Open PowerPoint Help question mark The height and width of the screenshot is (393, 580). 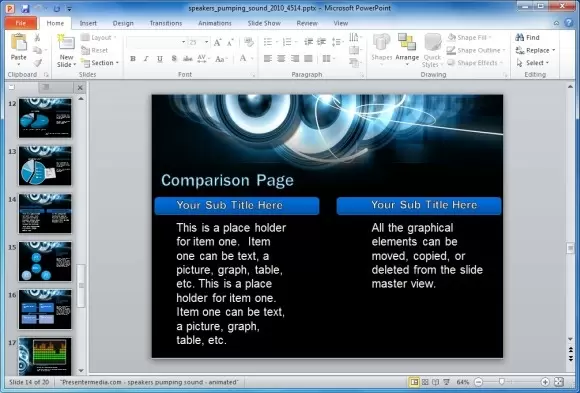[x=569, y=23]
